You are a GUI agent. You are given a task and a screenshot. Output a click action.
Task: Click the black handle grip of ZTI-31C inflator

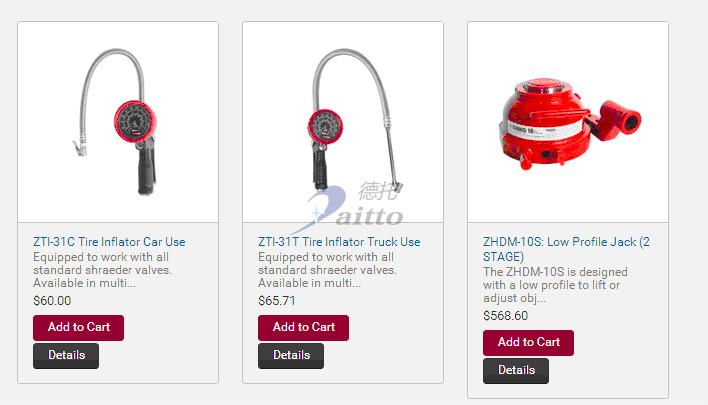[146, 170]
